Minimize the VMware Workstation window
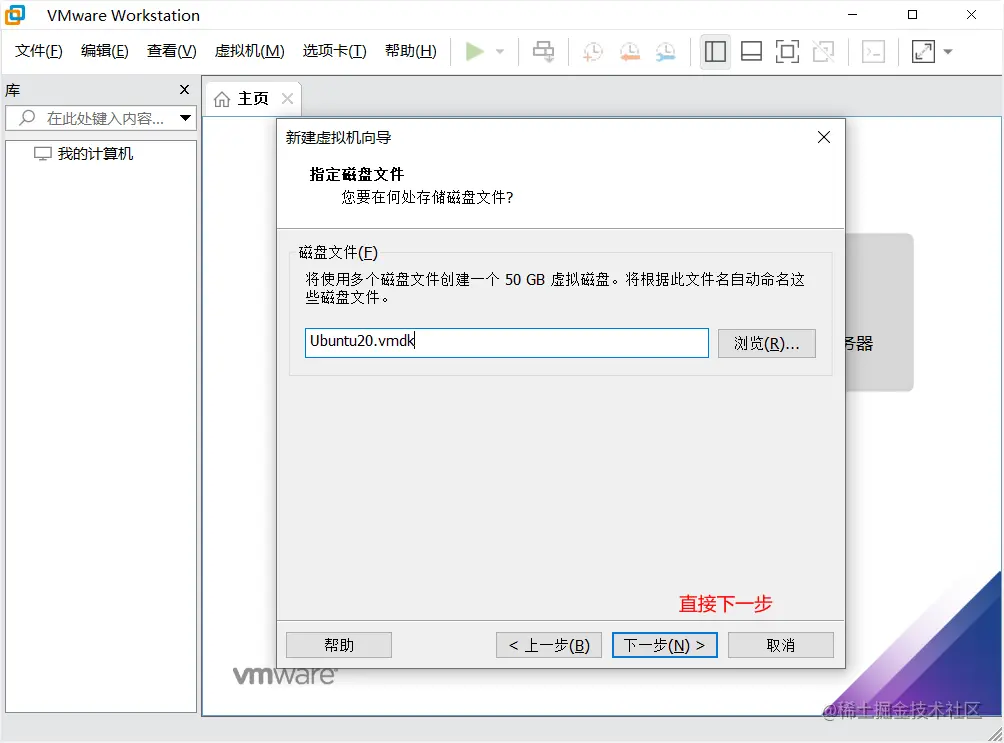This screenshot has width=1004, height=743. pos(852,15)
